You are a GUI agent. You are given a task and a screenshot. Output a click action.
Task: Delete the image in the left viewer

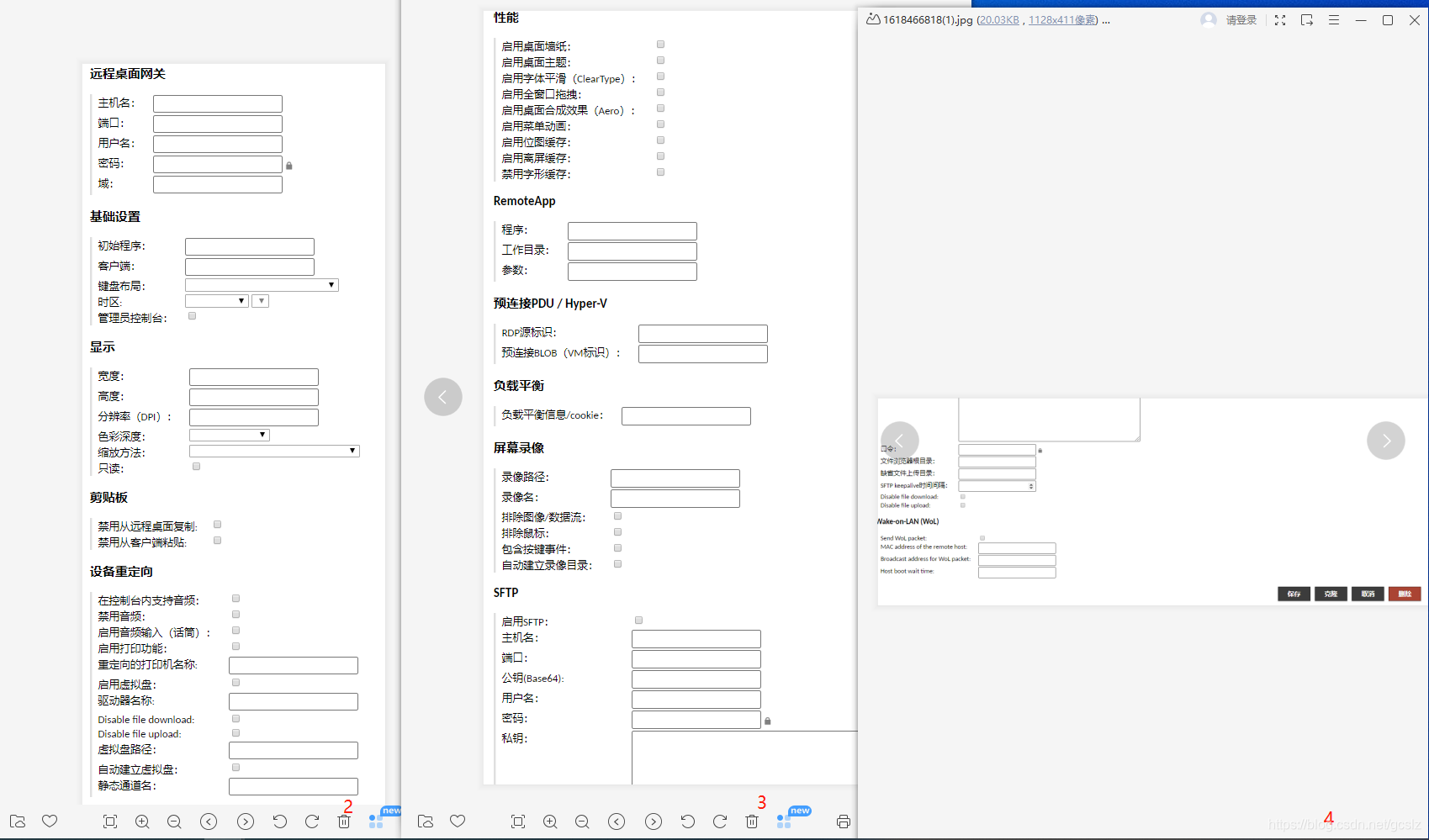344,822
